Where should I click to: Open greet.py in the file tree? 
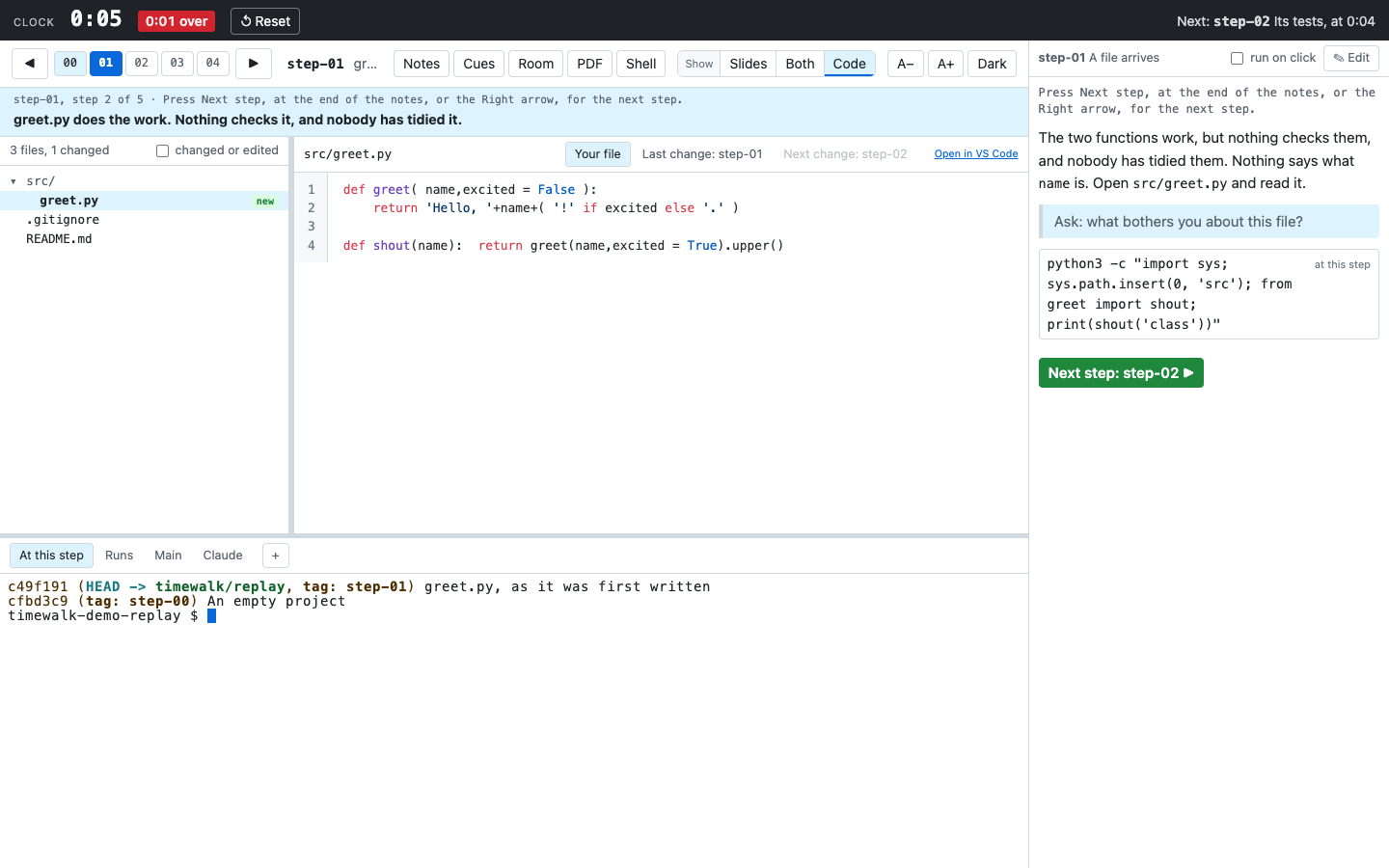click(x=145, y=201)
